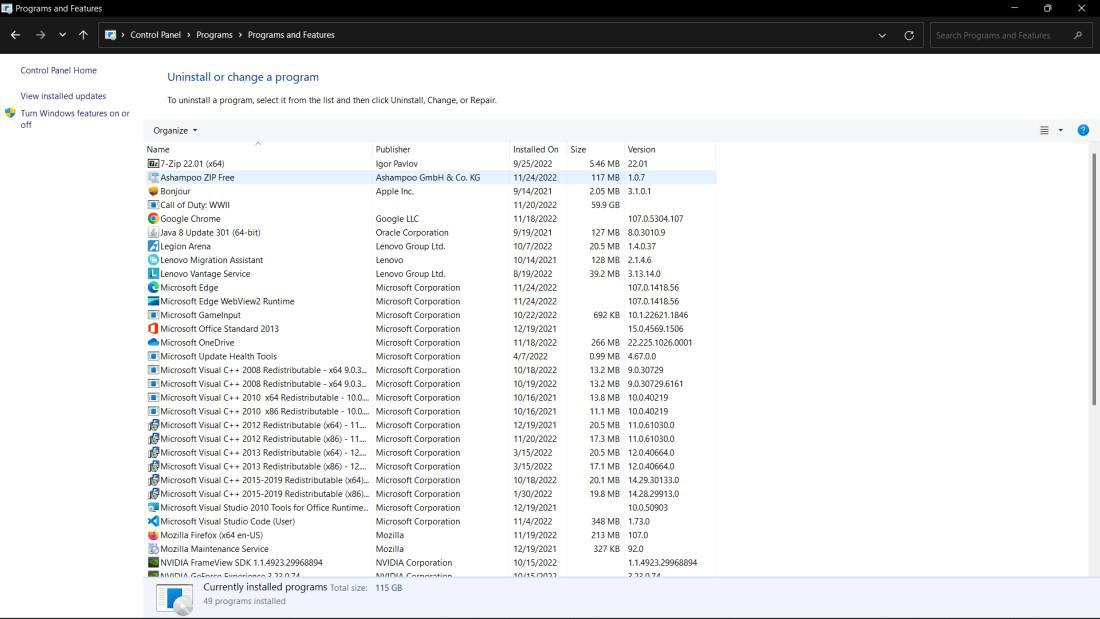This screenshot has height=619, width=1100.
Task: Click the Java 8 Update 301 icon
Action: click(x=153, y=232)
